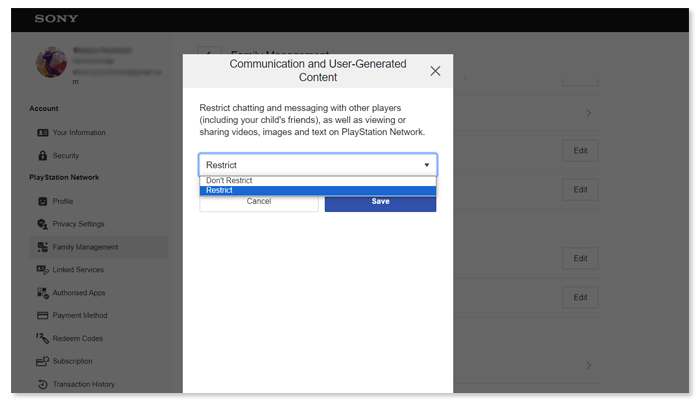This screenshot has height=400, width=700.
Task: Select Family Management in sidebar
Action: (x=99, y=247)
